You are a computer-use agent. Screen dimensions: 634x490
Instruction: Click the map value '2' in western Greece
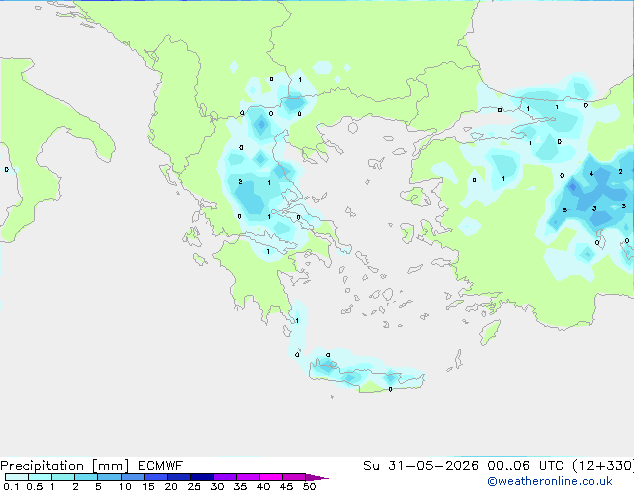click(240, 182)
